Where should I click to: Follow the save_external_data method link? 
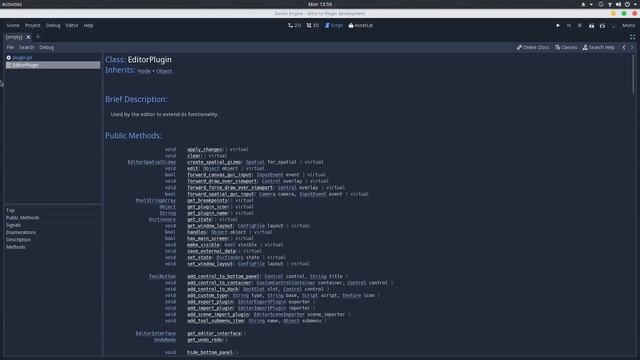(x=211, y=251)
